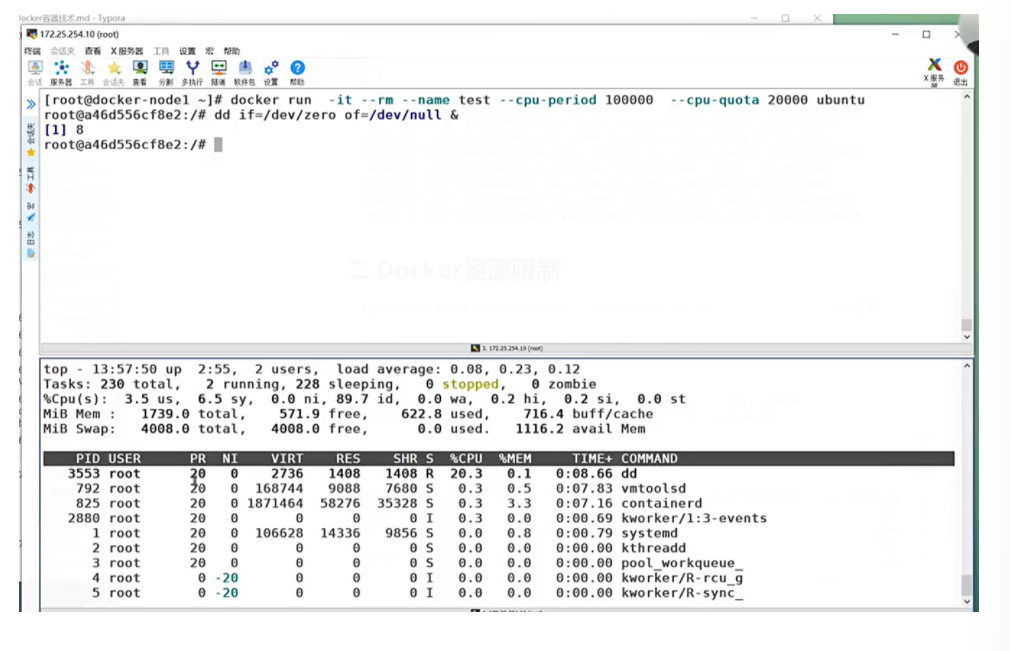The image size is (1010, 651).
Task: Open the 帮助 menu in menu bar
Action: tap(232, 51)
